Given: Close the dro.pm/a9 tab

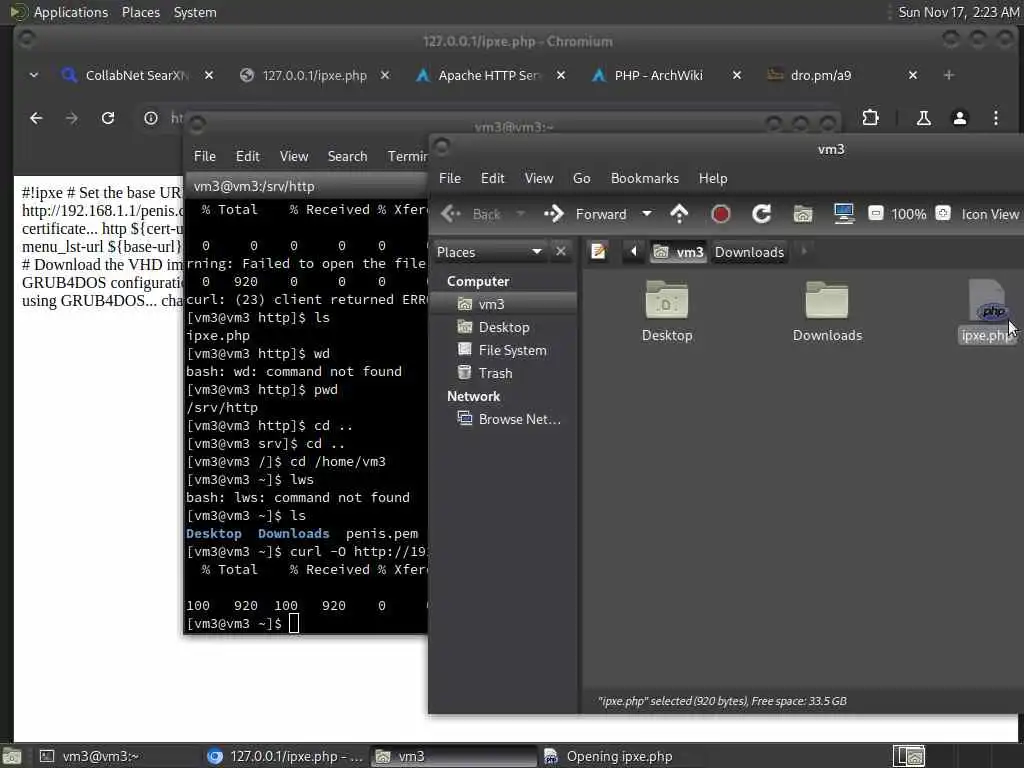Looking at the screenshot, I should point(913,76).
